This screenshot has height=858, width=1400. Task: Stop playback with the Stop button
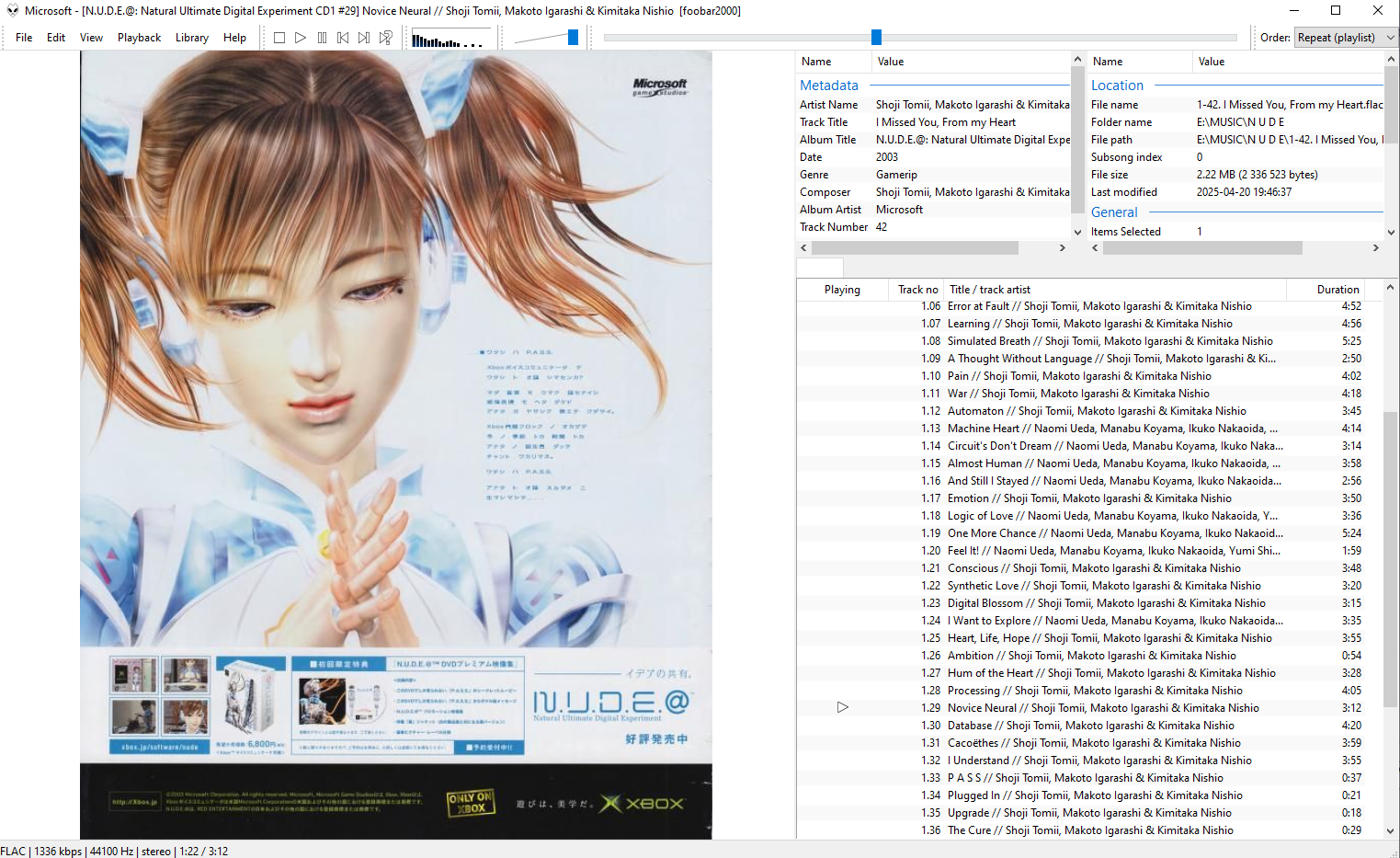coord(279,38)
